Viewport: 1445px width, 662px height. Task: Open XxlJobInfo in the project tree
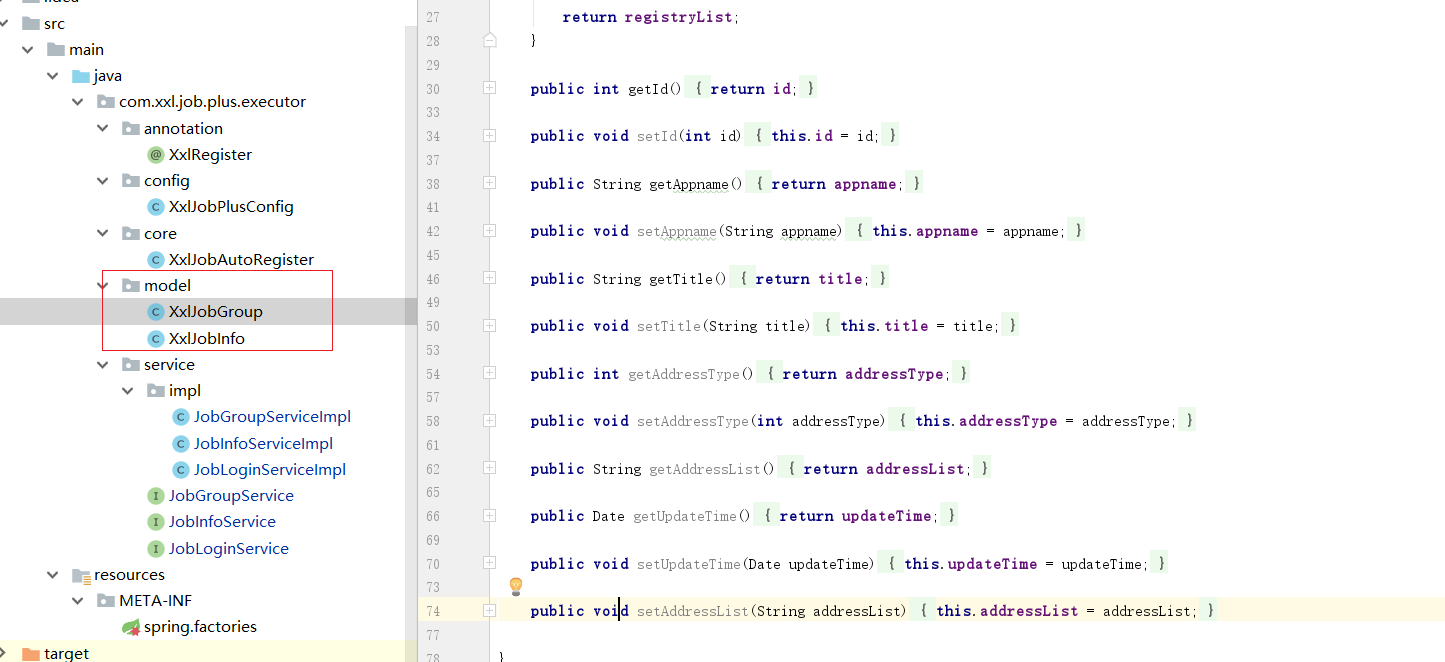click(x=206, y=339)
